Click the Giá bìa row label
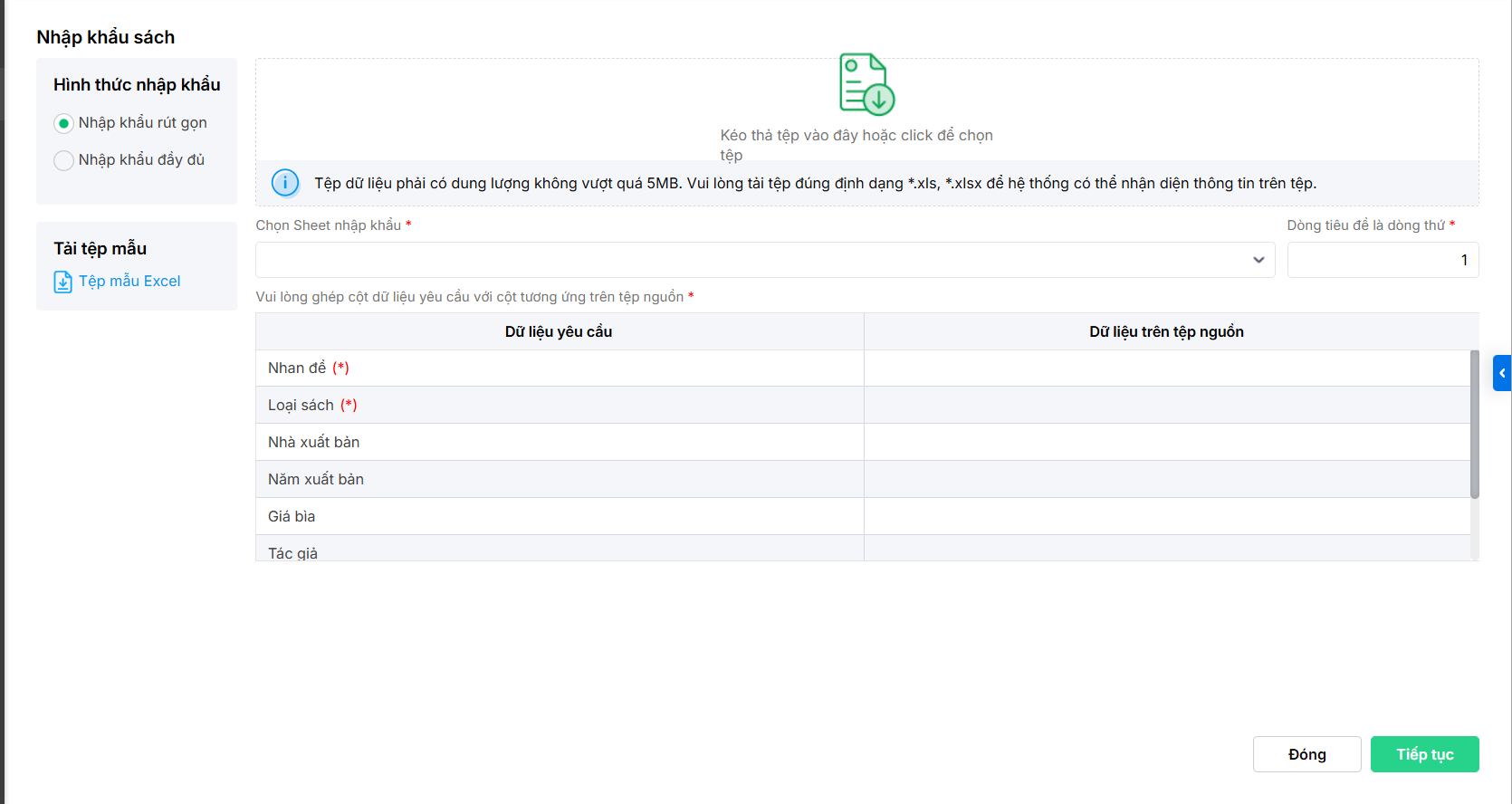Screen dimensions: 1512x804 292,517
